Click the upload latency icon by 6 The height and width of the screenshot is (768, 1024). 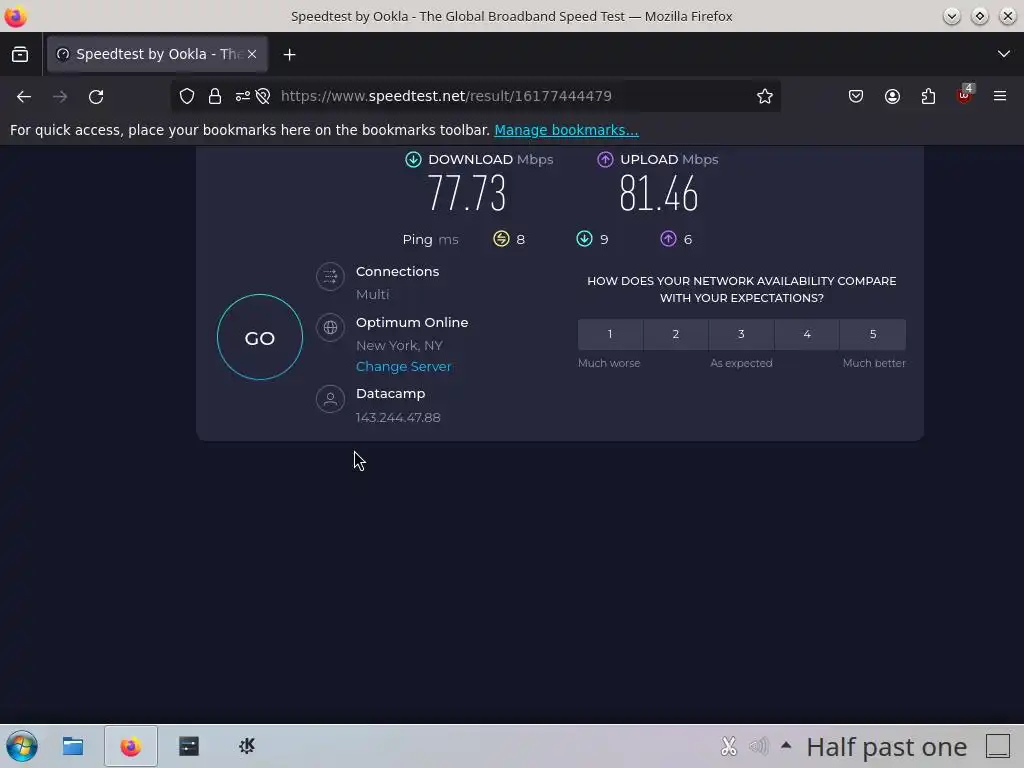[668, 239]
